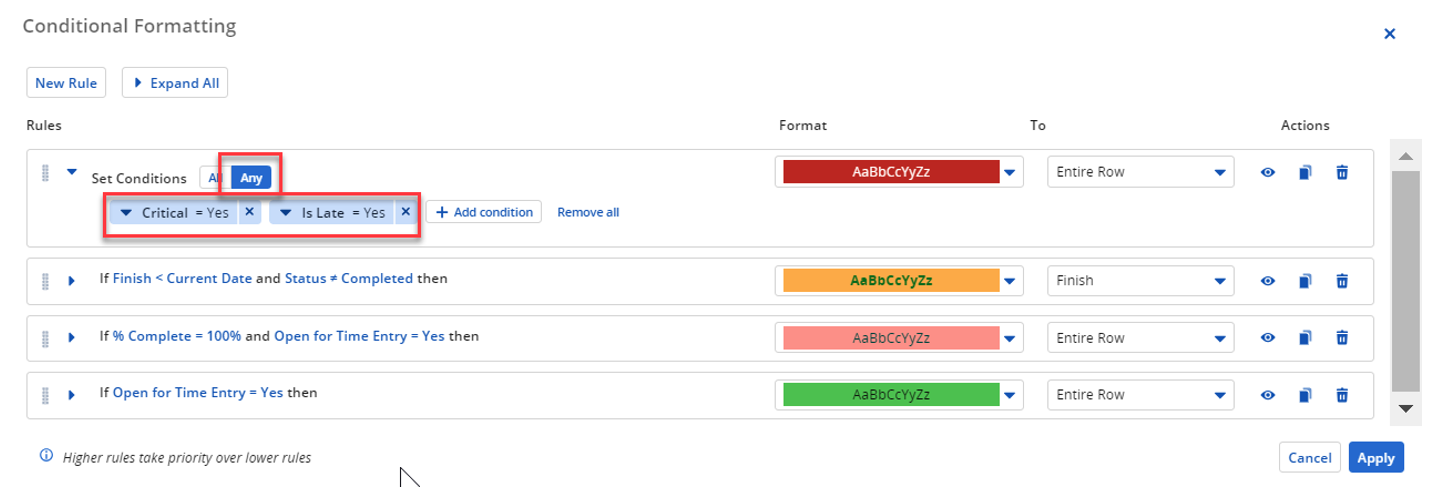Screen dimensions: 1446x504
Task: Expand the Finish < Current Date rule
Action: click(x=71, y=281)
